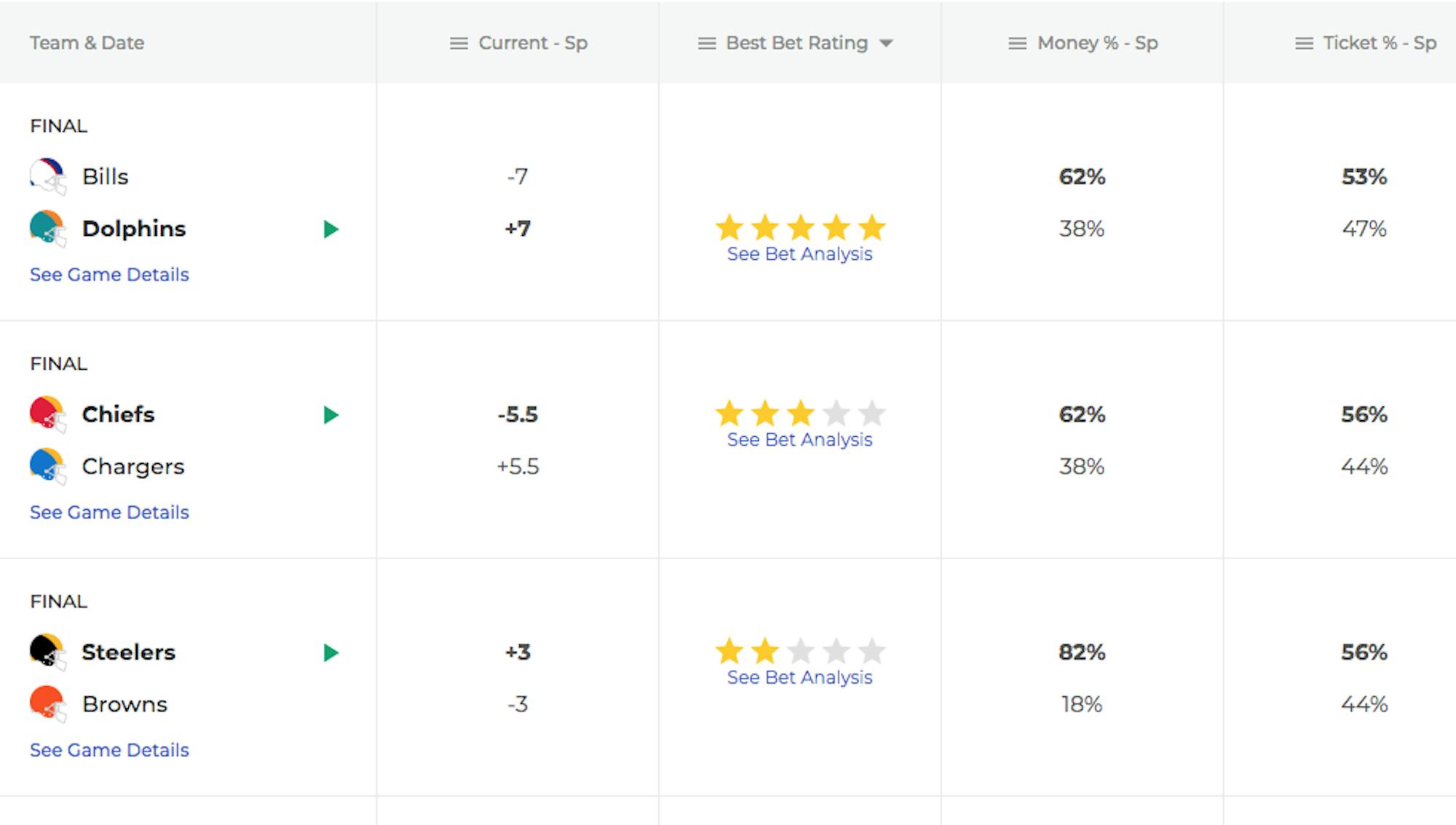1456x825 pixels.
Task: Click the green arrow beside Dolphins
Action: click(x=331, y=229)
